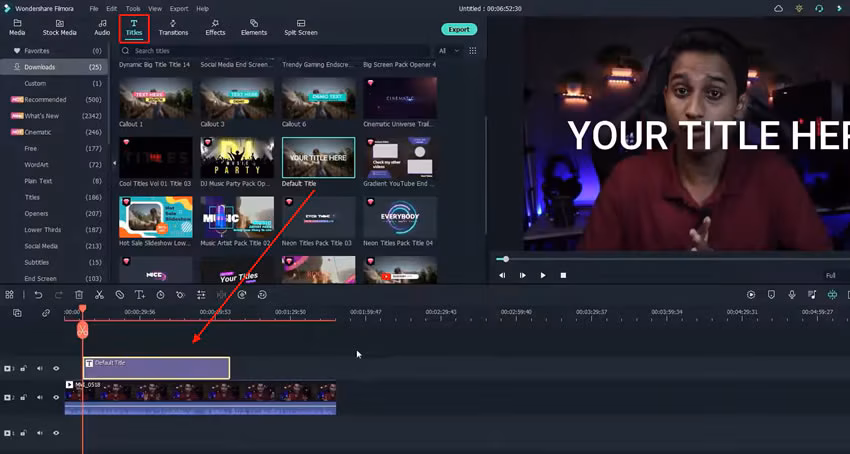Open the Export menu in menu bar

pyautogui.click(x=179, y=9)
